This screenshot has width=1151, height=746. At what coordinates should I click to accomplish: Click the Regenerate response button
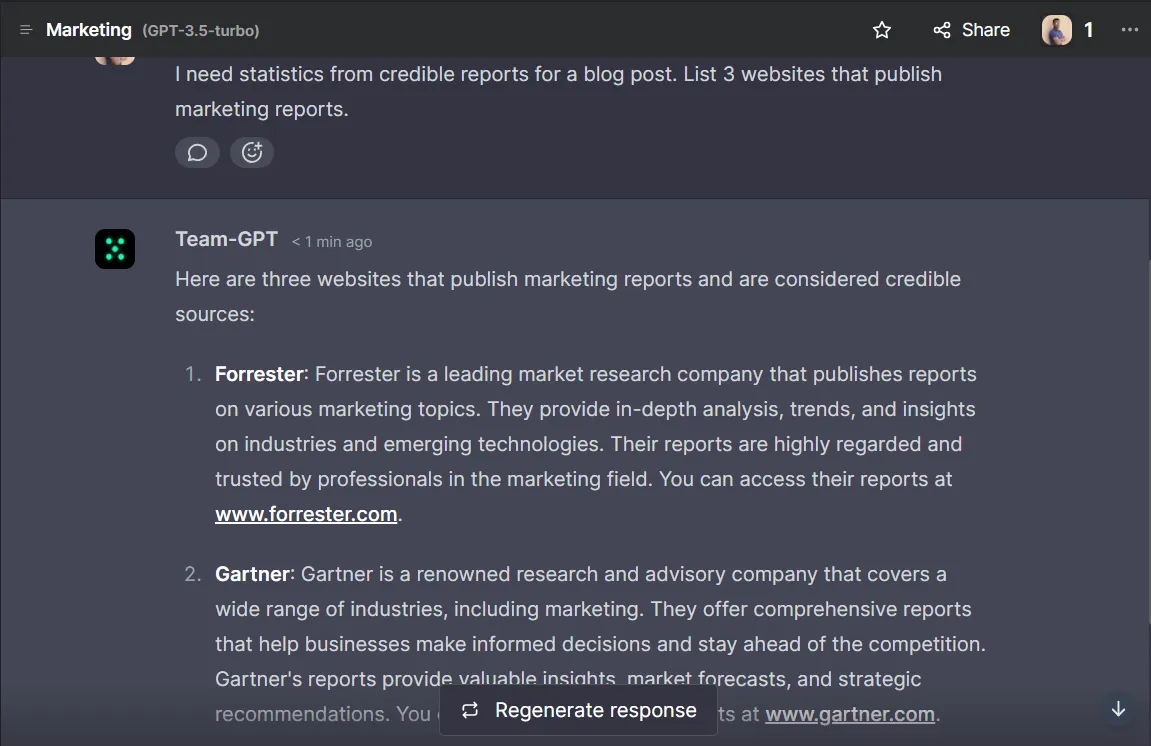(578, 710)
